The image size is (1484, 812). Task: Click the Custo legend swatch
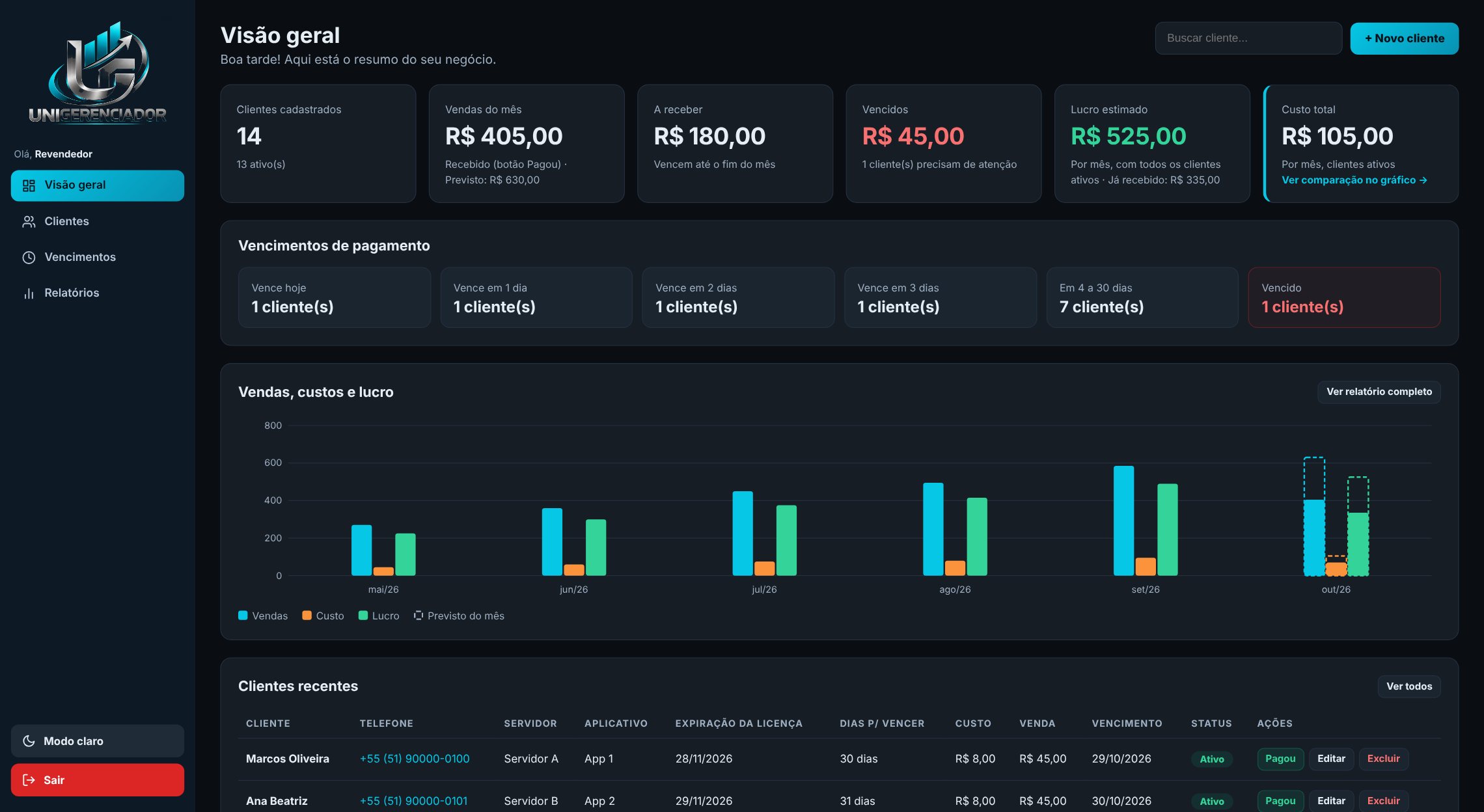point(307,616)
